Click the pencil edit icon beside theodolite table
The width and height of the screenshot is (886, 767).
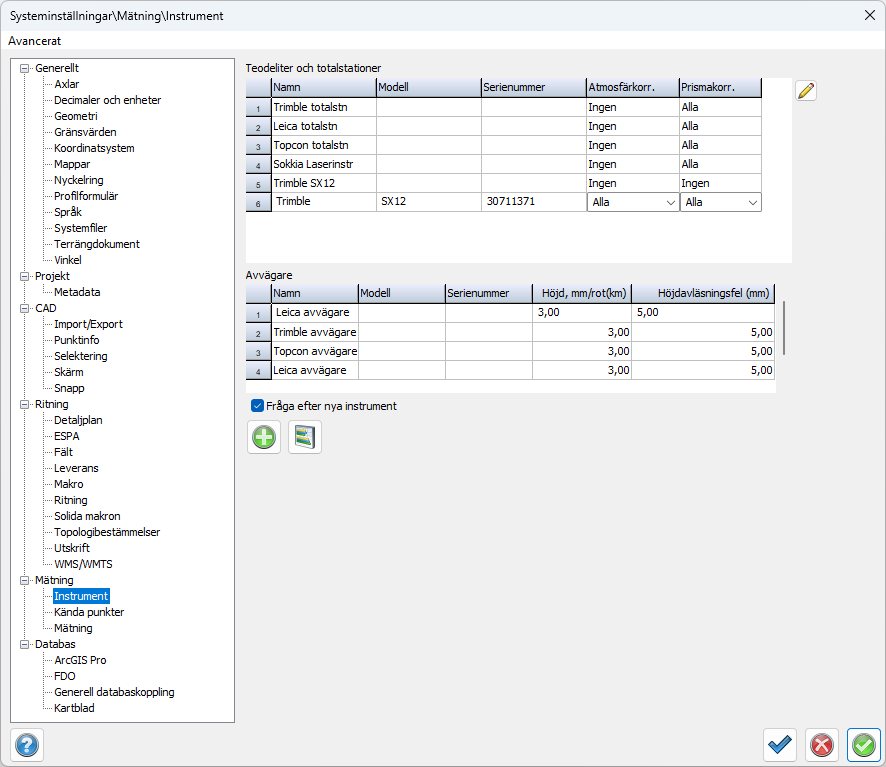click(806, 91)
